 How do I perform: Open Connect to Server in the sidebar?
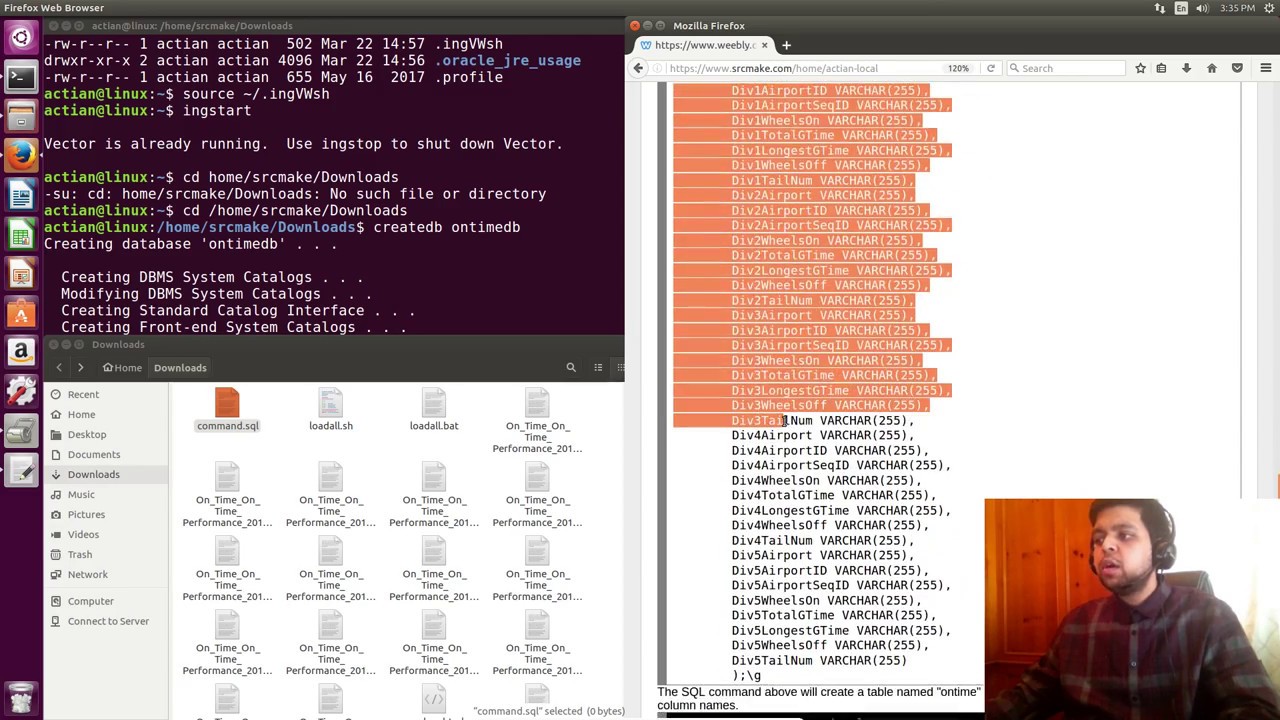(108, 621)
